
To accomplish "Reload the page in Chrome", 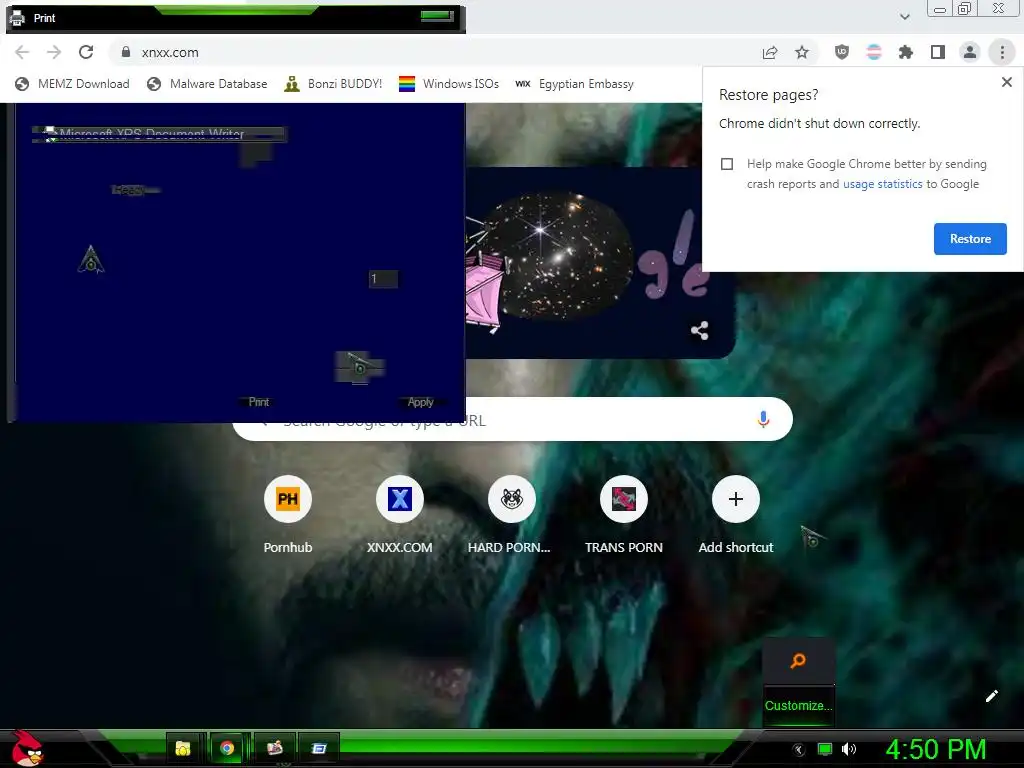I will pyautogui.click(x=86, y=52).
